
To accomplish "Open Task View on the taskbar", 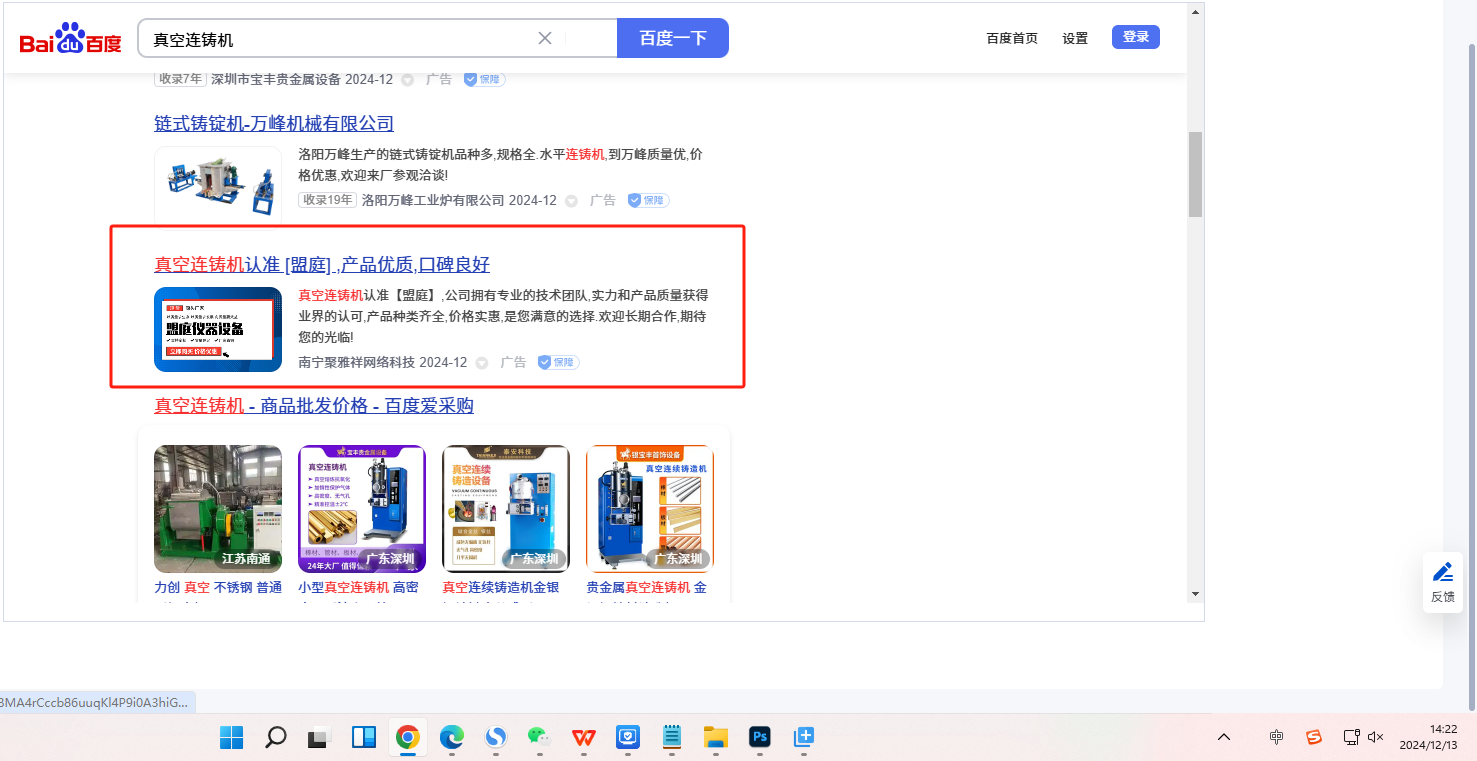I will pos(319,738).
